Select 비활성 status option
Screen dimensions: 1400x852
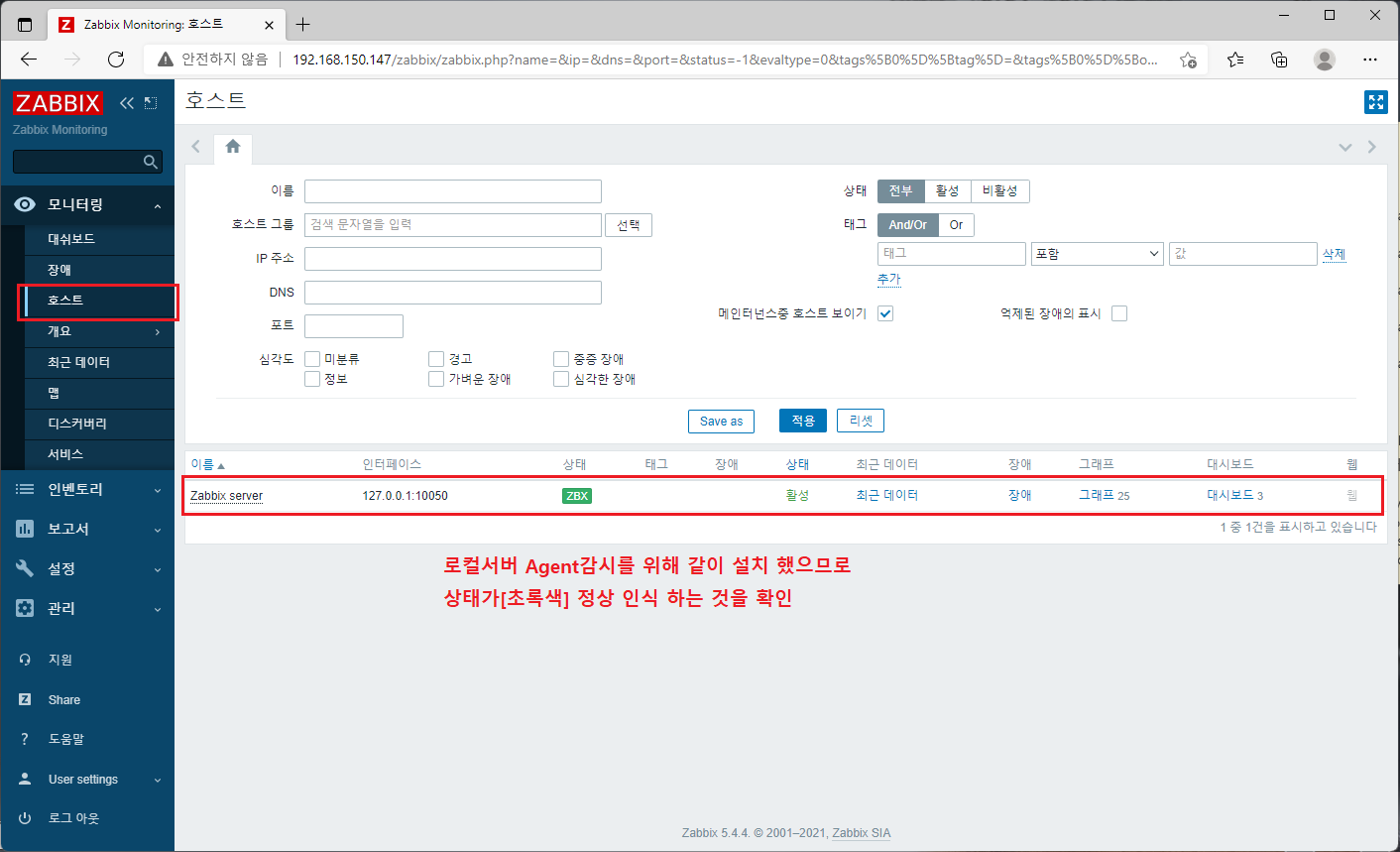(x=999, y=190)
